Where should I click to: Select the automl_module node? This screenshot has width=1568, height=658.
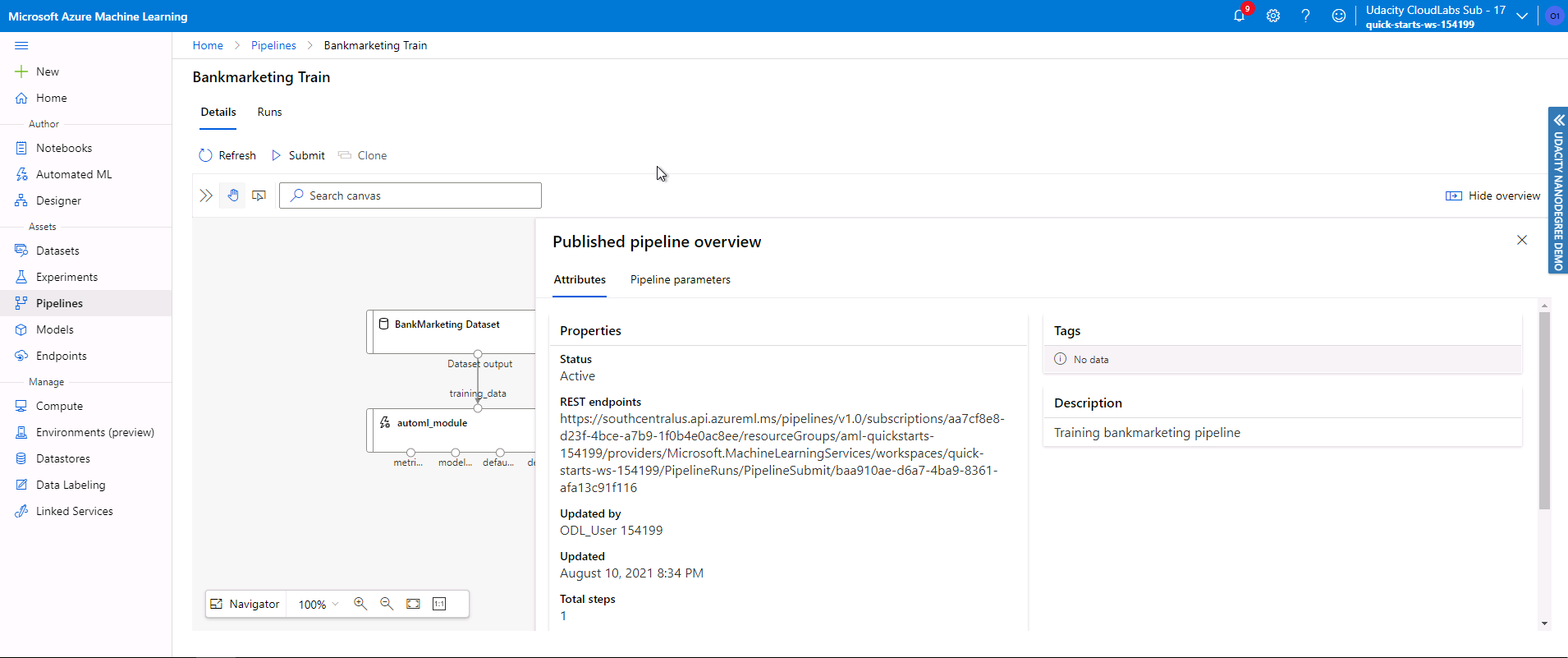451,430
